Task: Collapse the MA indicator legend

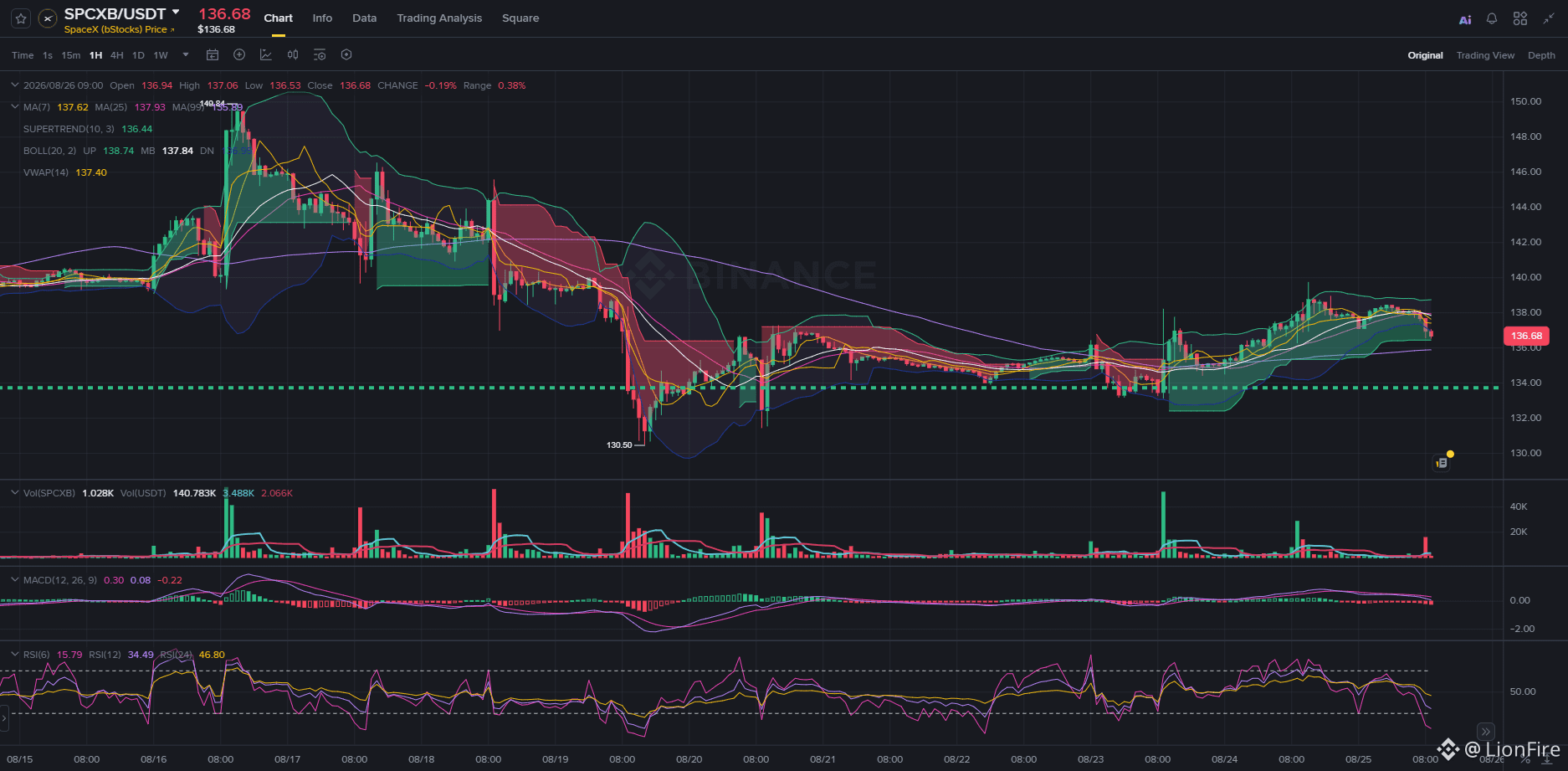Action: [x=14, y=107]
